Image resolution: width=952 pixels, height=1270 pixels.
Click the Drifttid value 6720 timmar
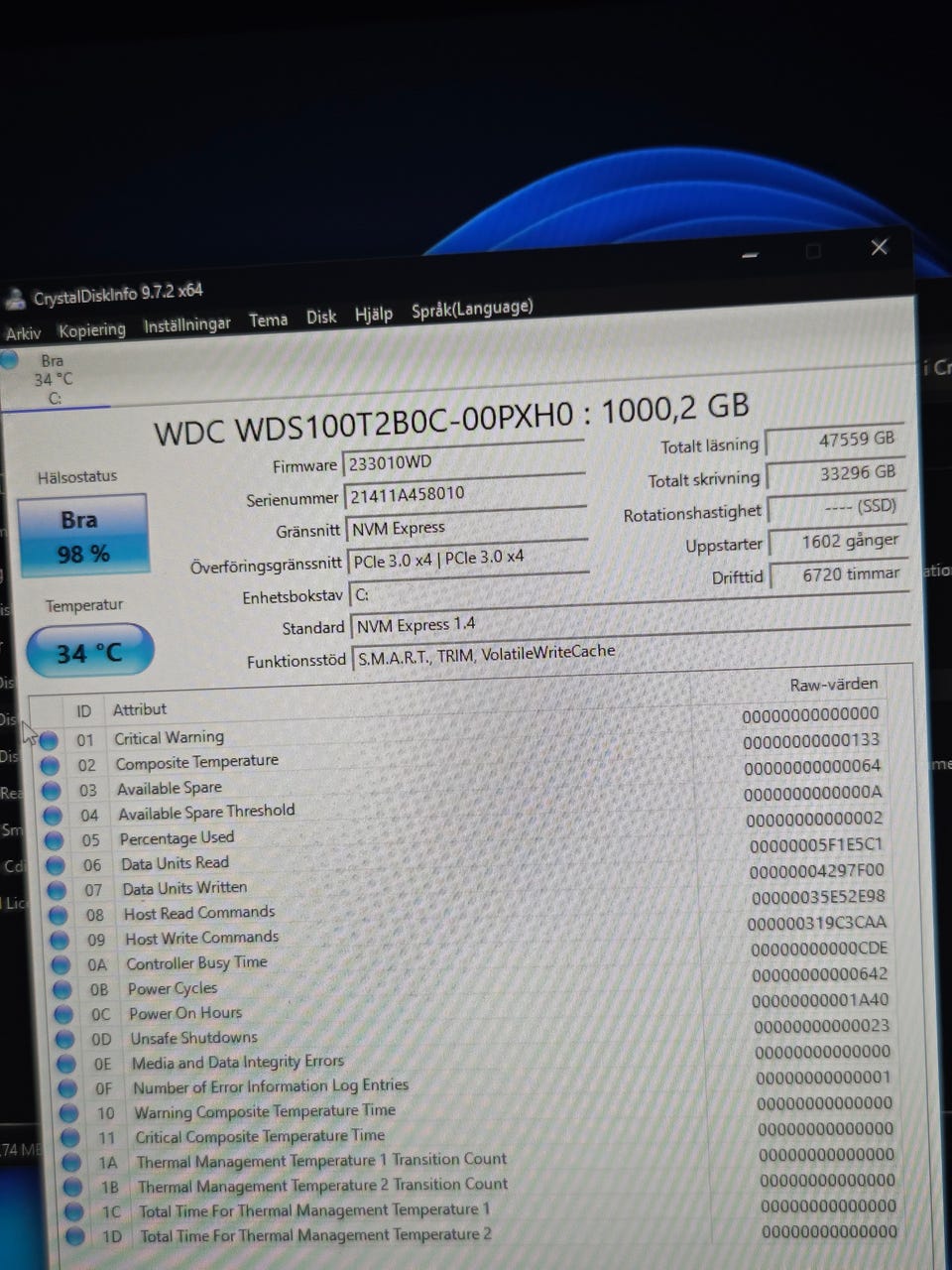pyautogui.click(x=840, y=573)
